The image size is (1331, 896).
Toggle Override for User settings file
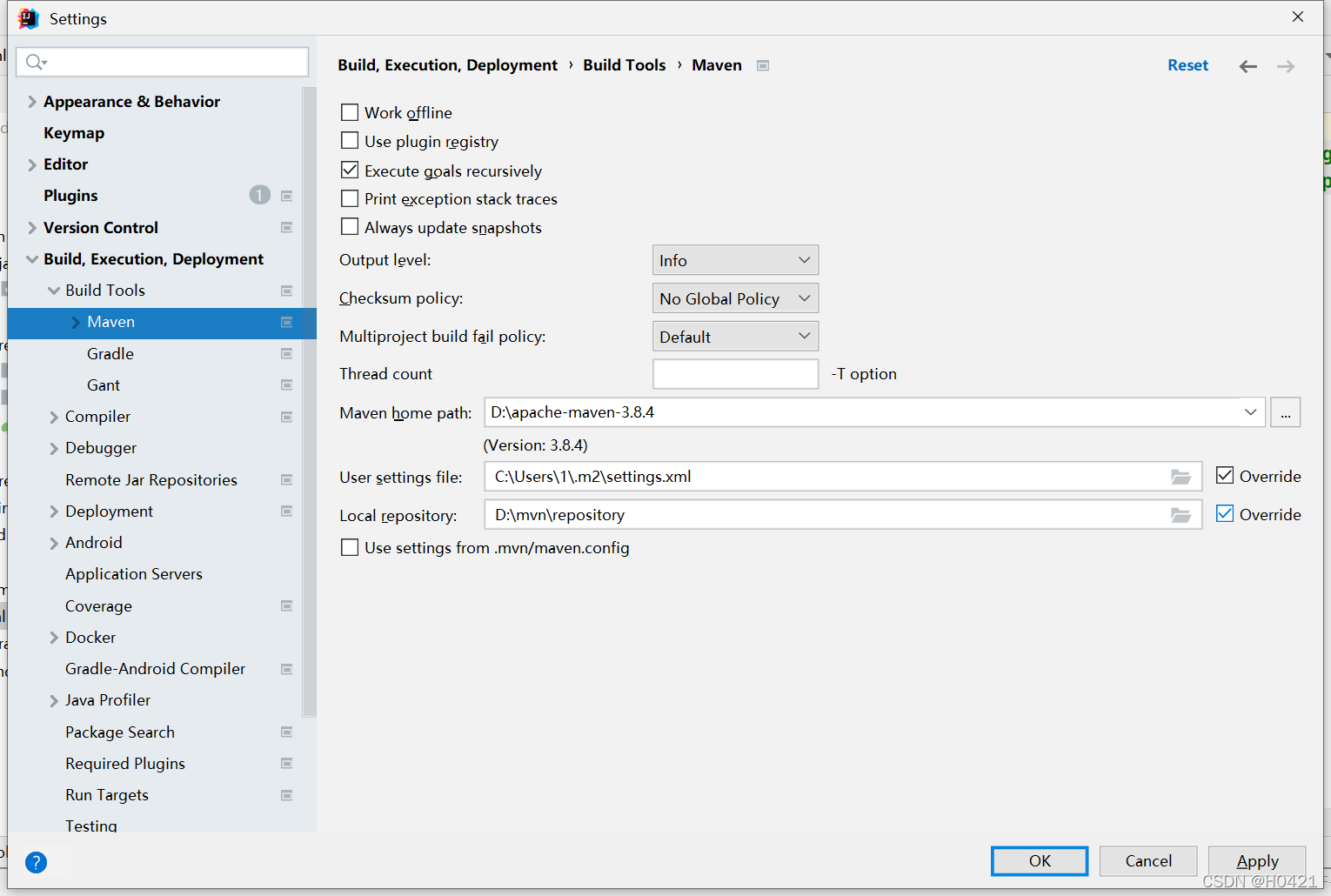(x=1225, y=476)
